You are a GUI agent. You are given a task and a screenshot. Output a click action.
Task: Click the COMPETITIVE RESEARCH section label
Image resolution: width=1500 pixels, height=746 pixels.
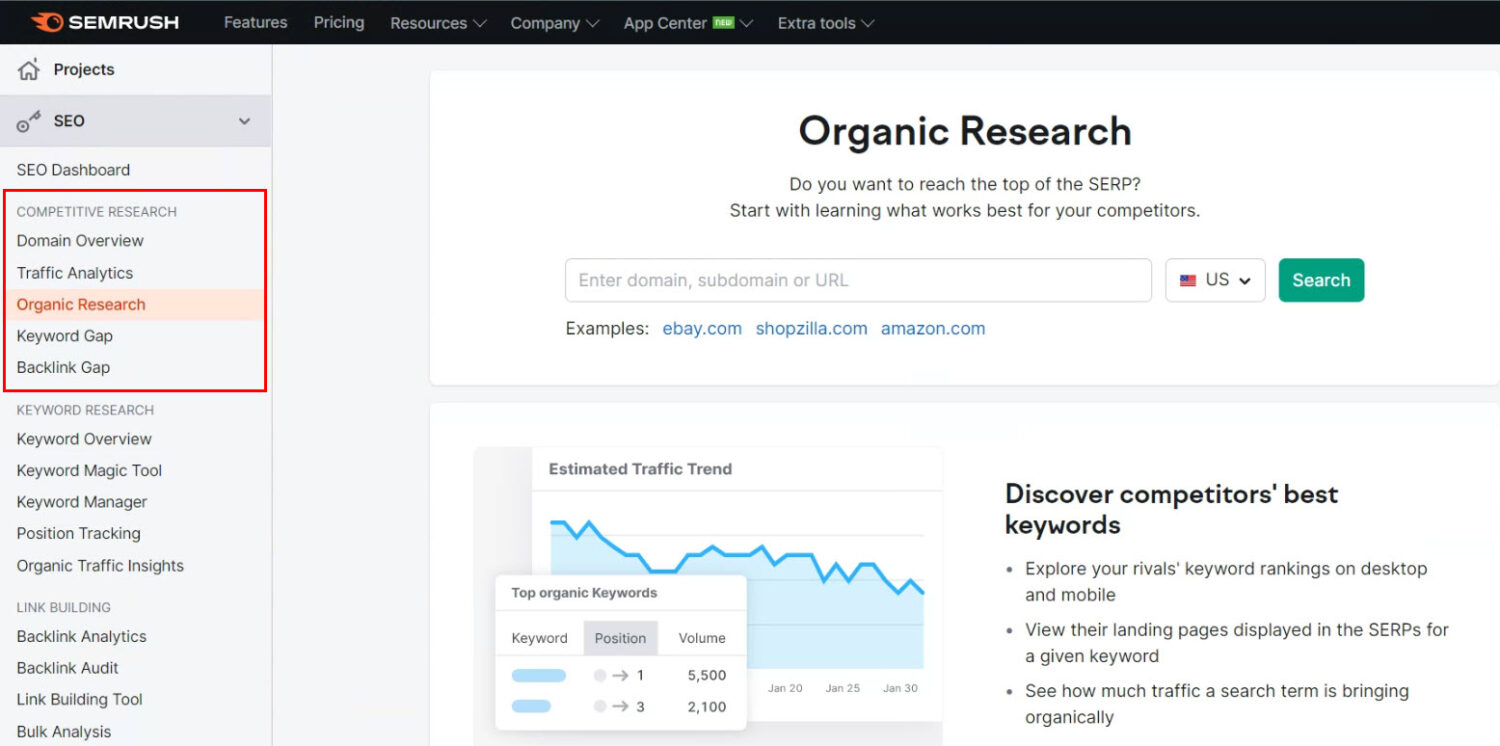click(x=97, y=212)
